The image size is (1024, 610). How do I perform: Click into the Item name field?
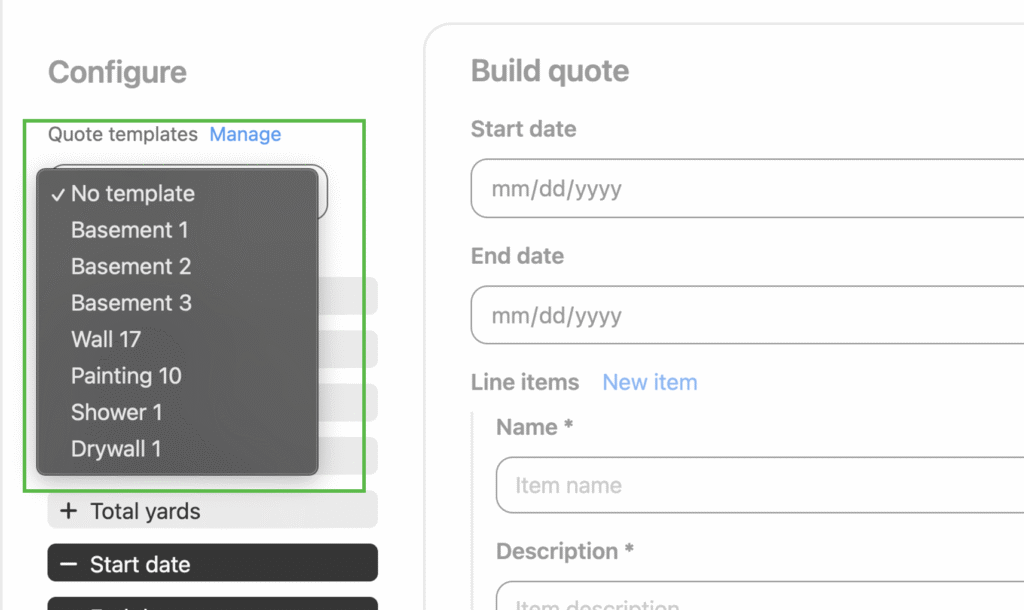point(758,486)
